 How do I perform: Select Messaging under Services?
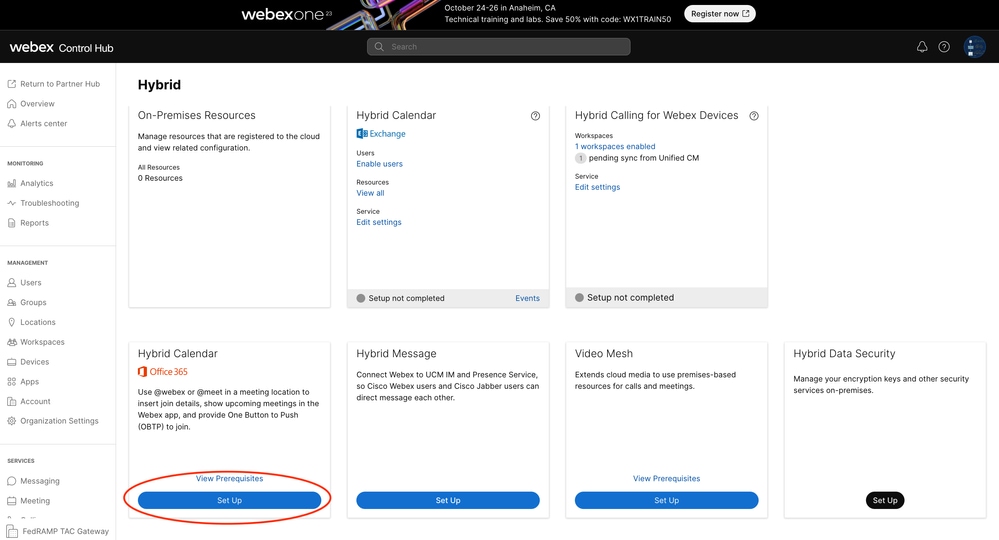(40, 481)
